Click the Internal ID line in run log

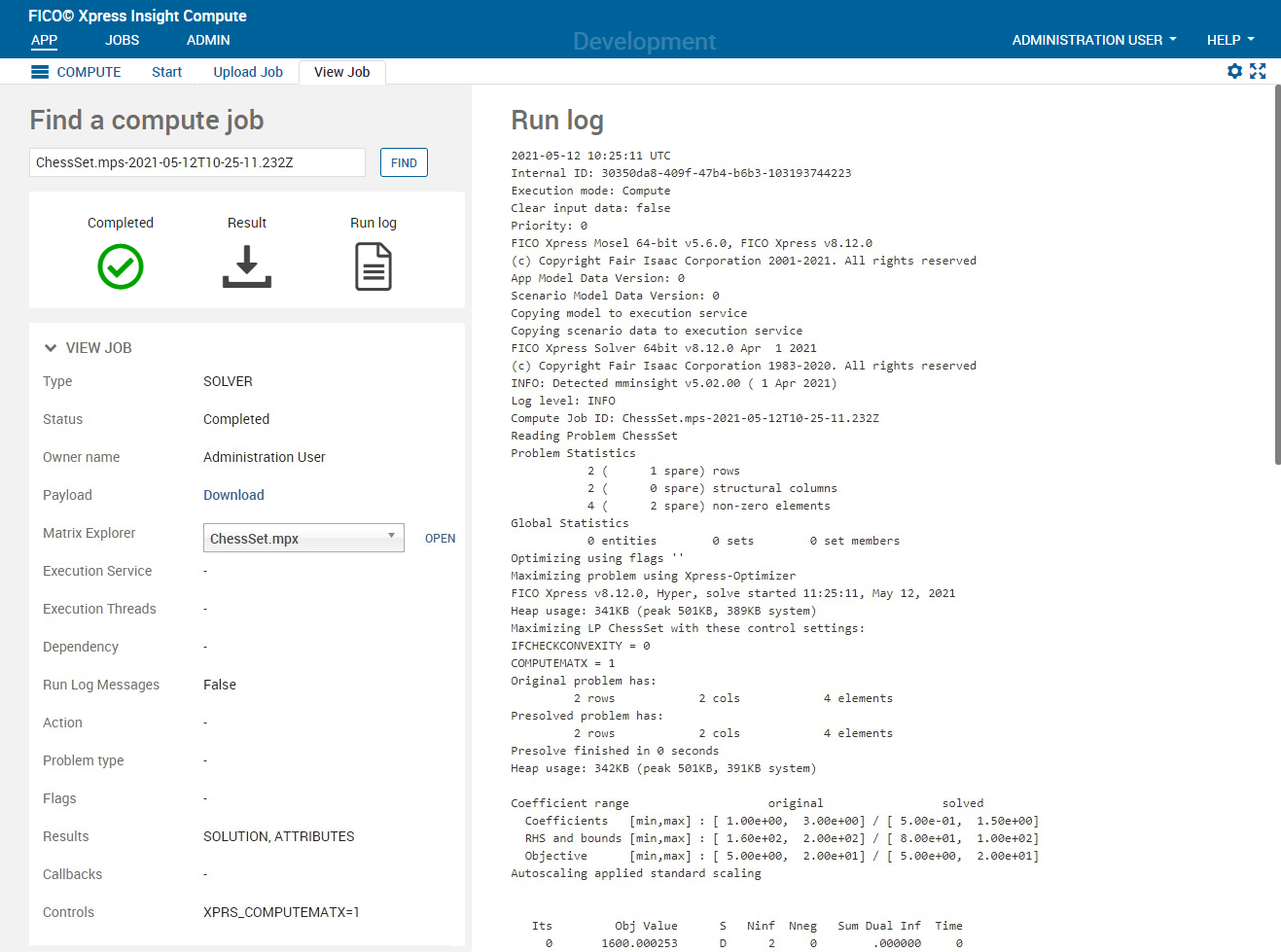click(x=681, y=173)
